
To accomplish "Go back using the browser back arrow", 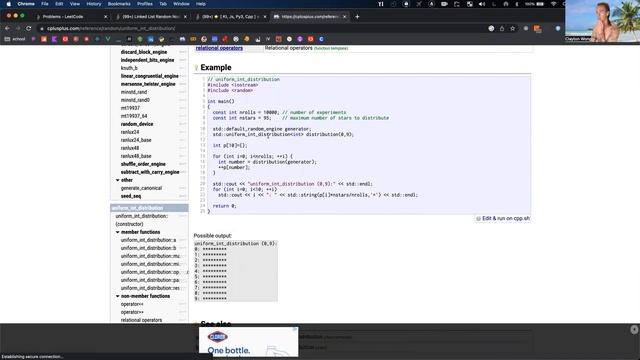I will click(x=7, y=28).
